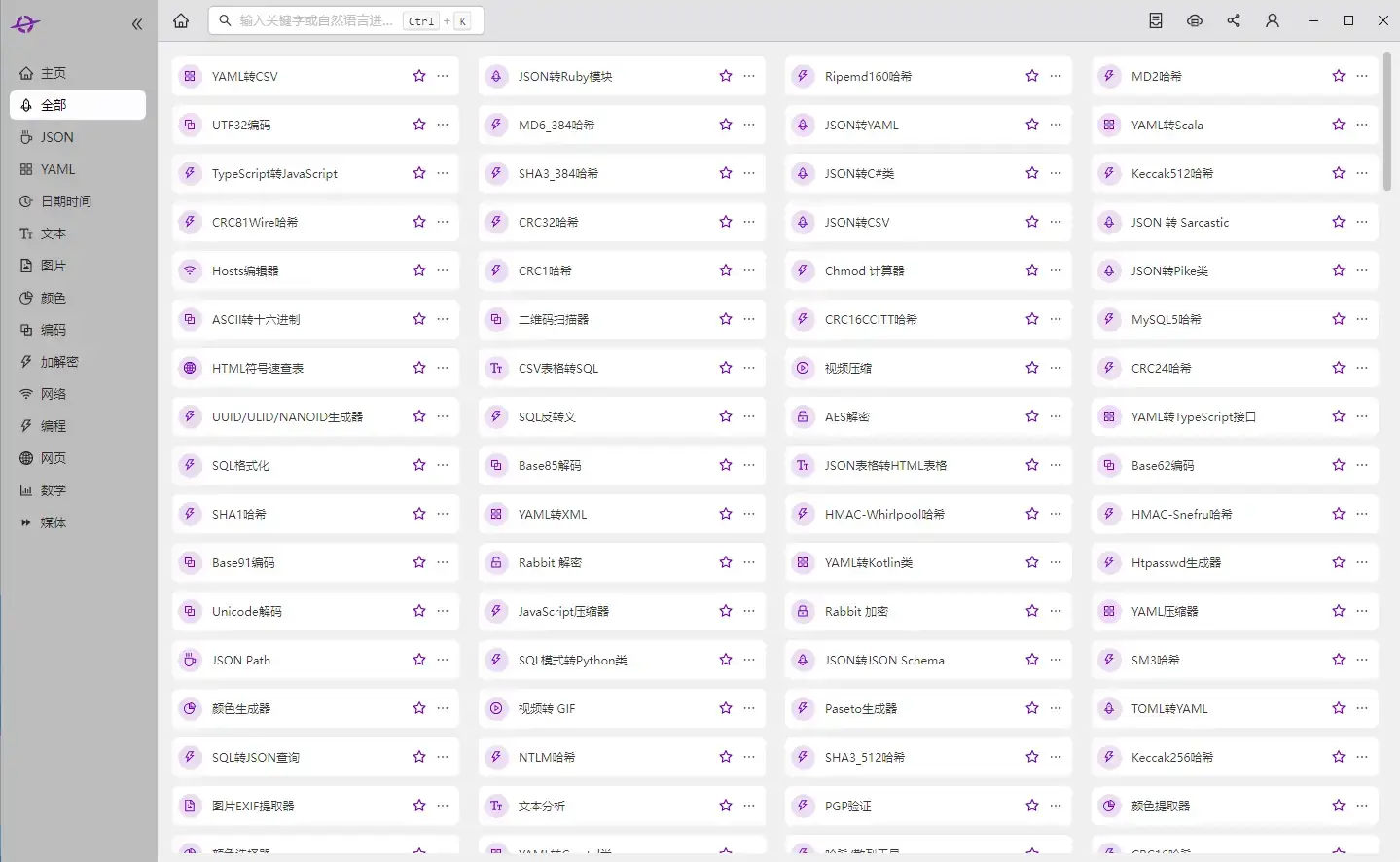Click the home icon in top bar

point(181,20)
